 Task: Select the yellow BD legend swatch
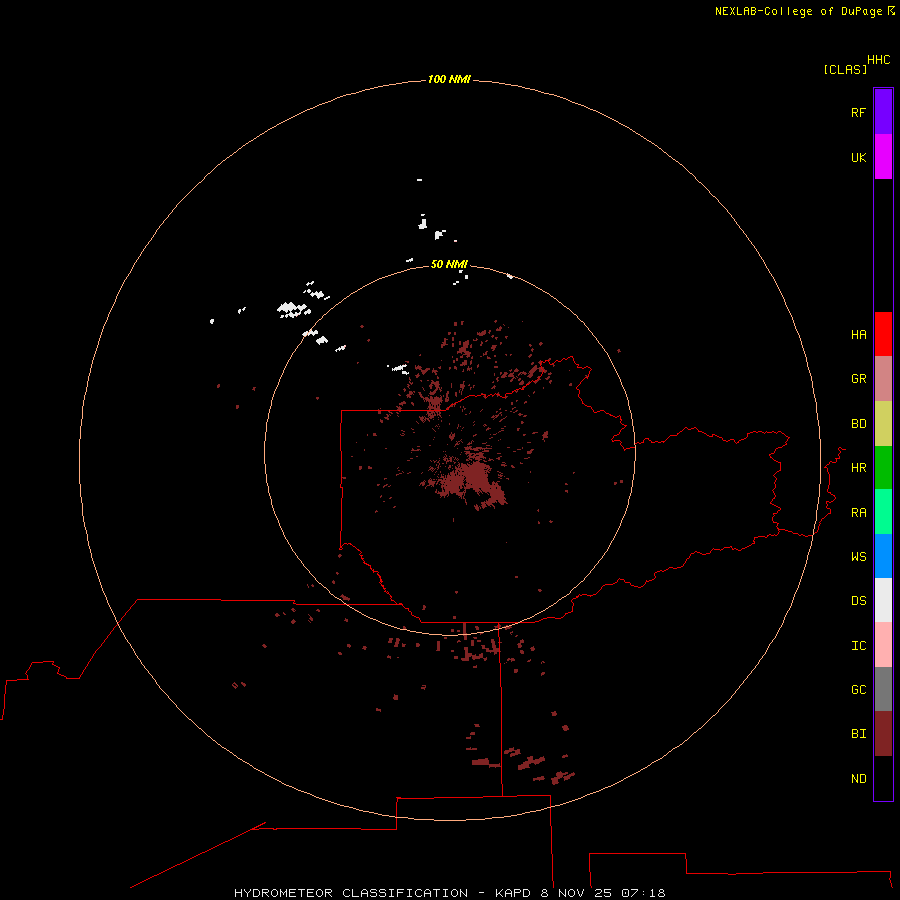coord(883,423)
